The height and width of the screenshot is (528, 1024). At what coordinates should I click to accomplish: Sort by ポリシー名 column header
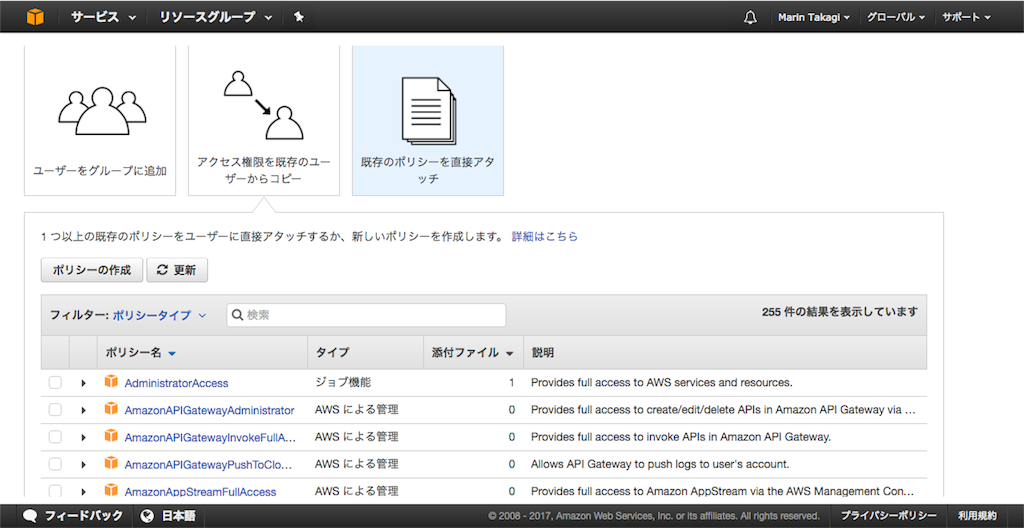click(x=140, y=353)
